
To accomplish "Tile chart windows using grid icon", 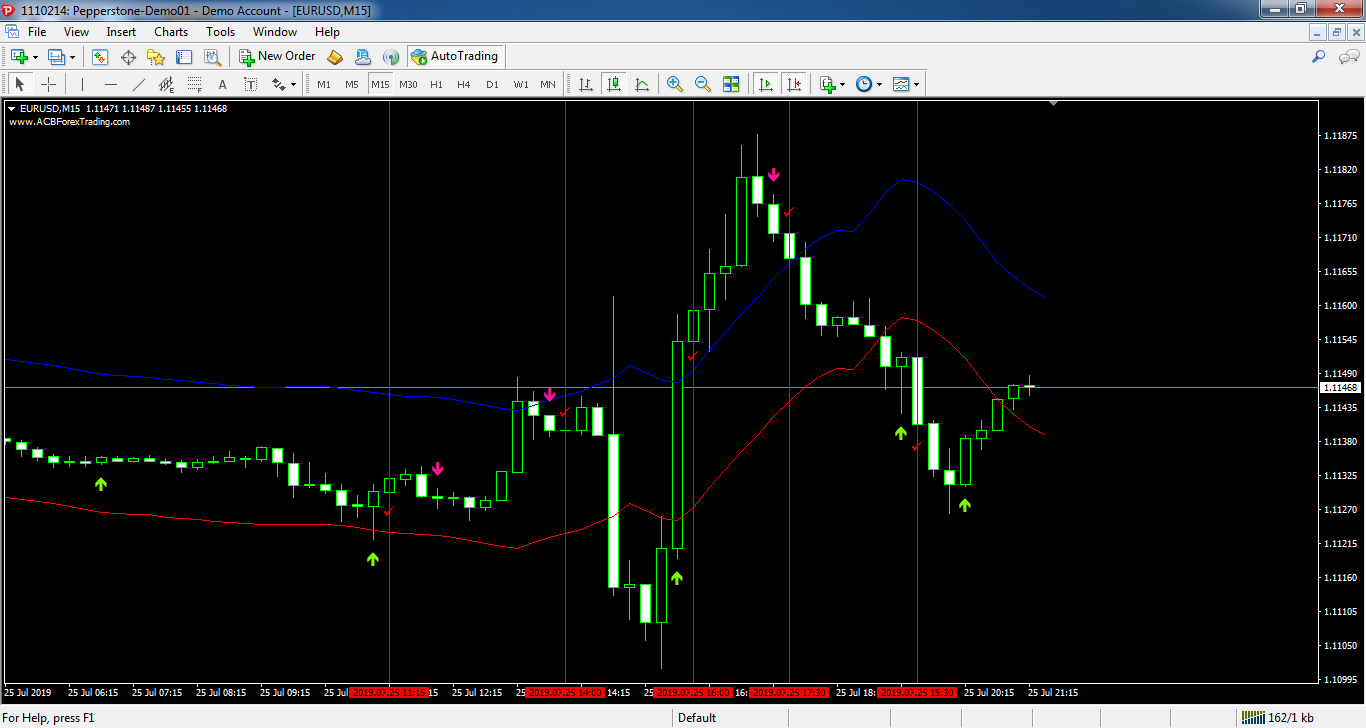I will click(731, 85).
